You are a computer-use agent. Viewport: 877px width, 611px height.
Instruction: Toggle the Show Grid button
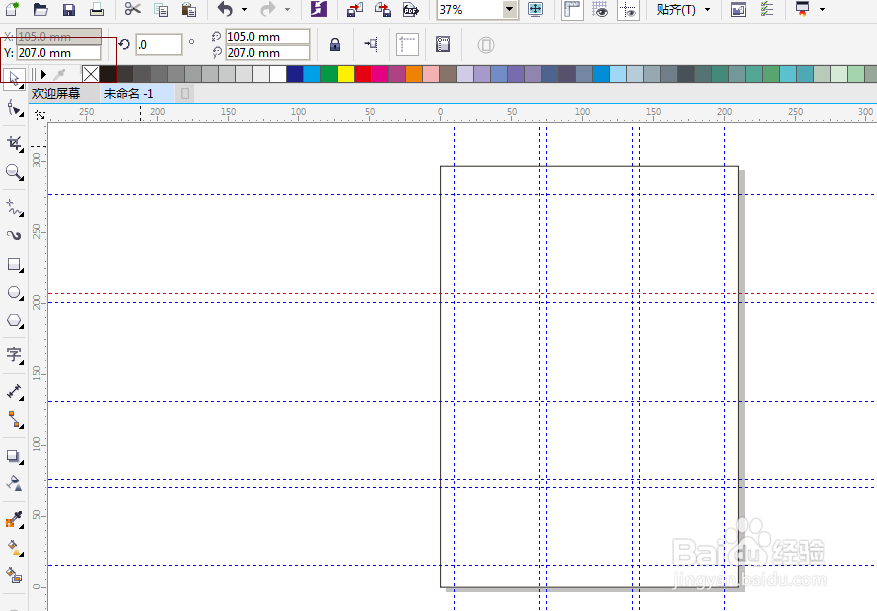click(600, 10)
